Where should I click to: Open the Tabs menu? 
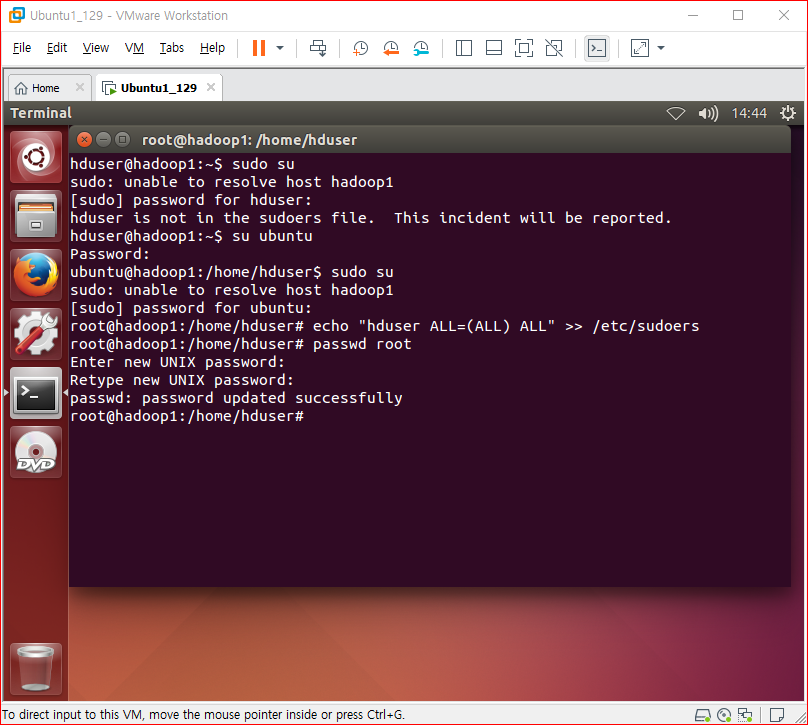point(172,48)
